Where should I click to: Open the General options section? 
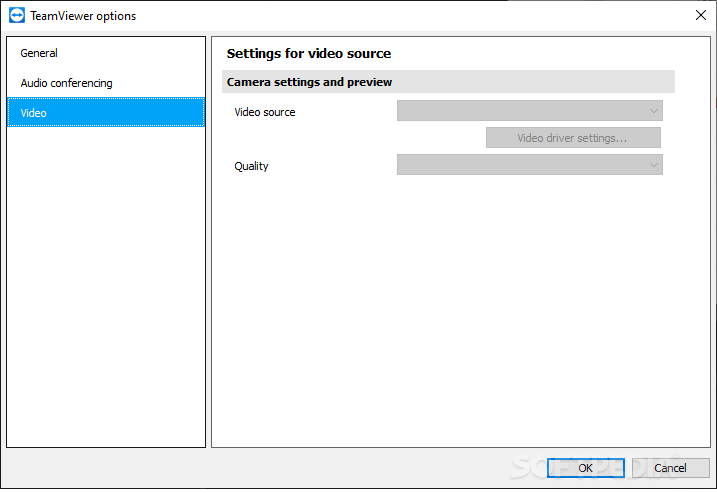[x=106, y=53]
